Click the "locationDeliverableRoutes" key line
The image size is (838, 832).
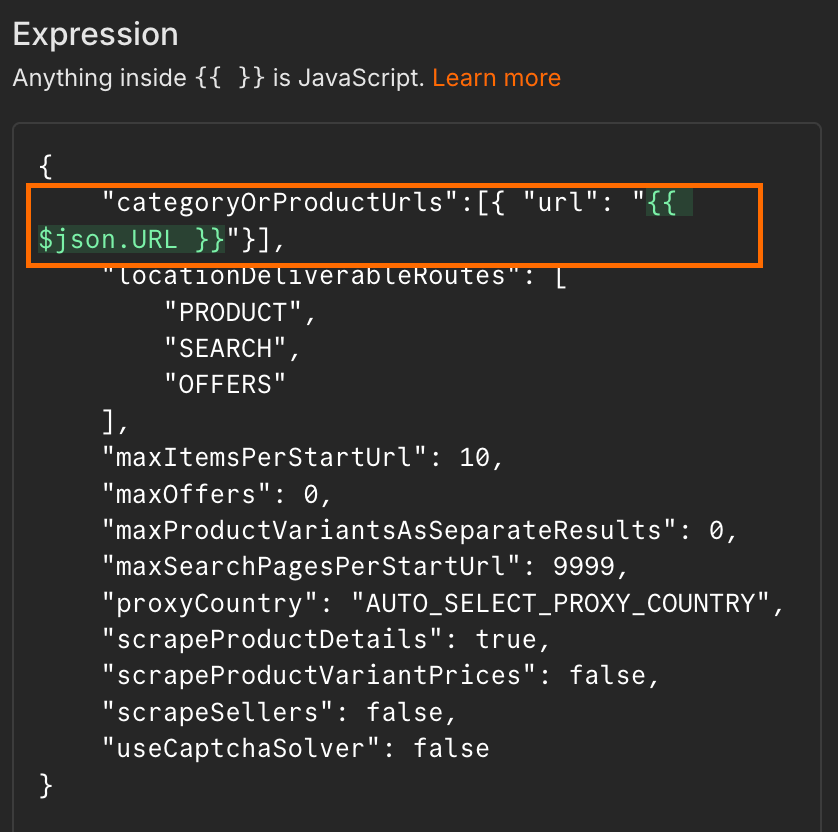click(334, 278)
